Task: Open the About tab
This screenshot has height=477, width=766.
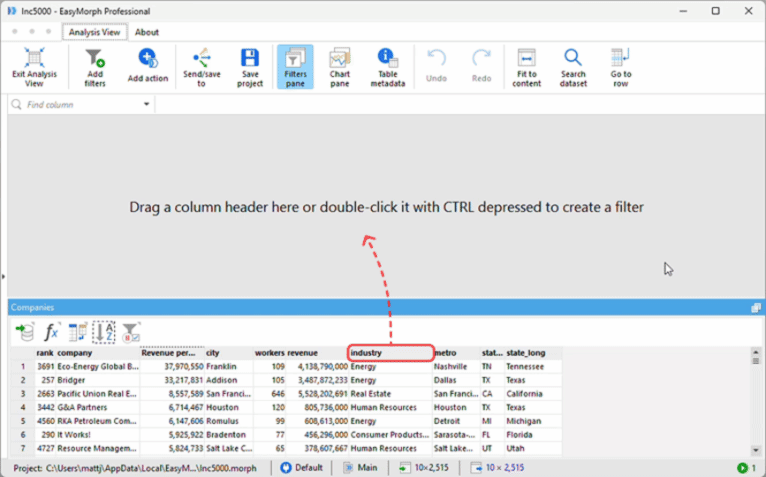Action: [x=147, y=32]
